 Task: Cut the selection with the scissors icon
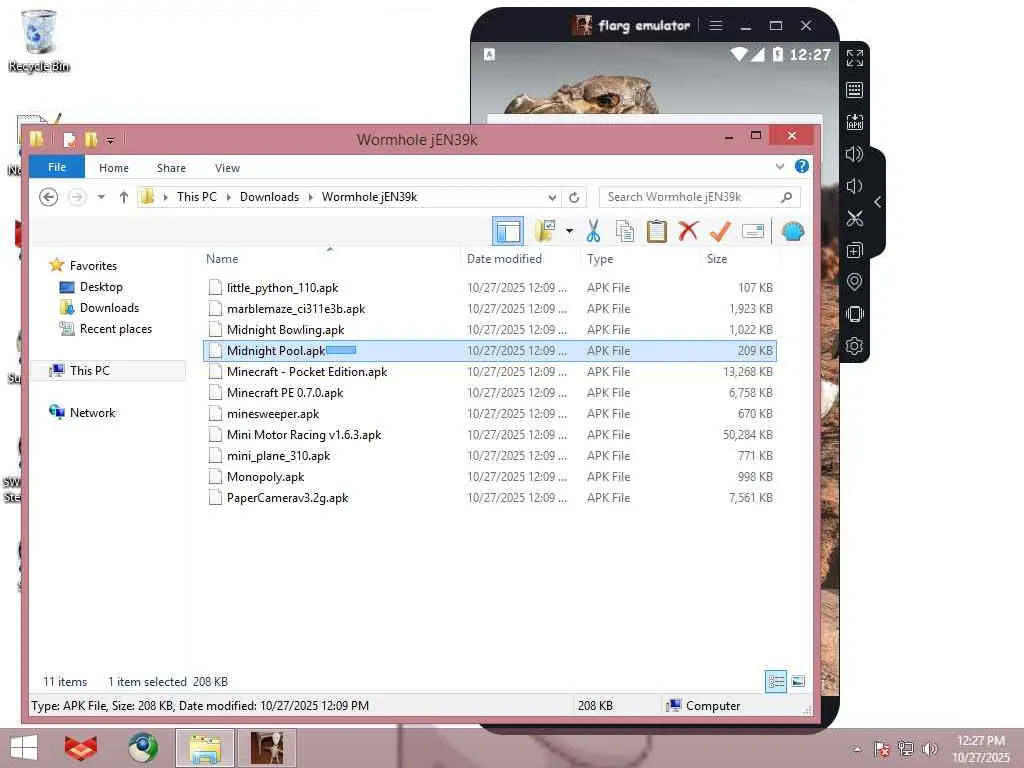coord(593,231)
